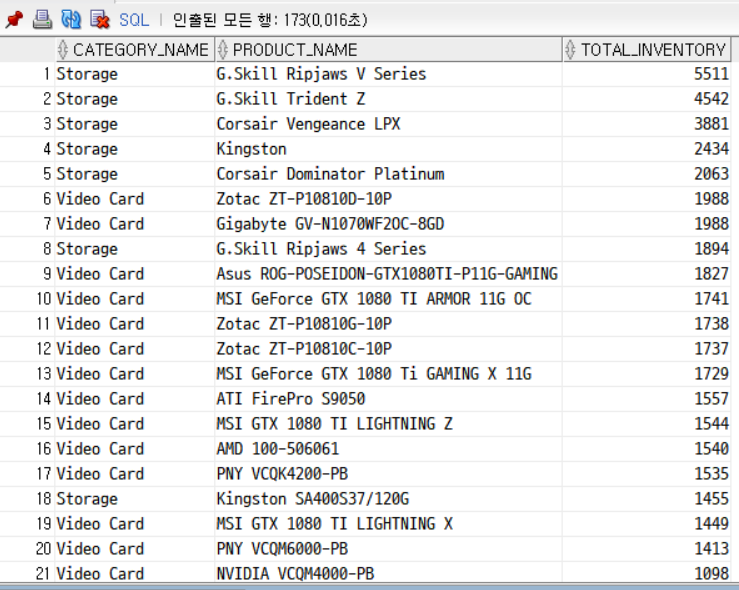Click the red pin freeze-content icon
Image resolution: width=739 pixels, height=590 pixels.
(x=14, y=19)
